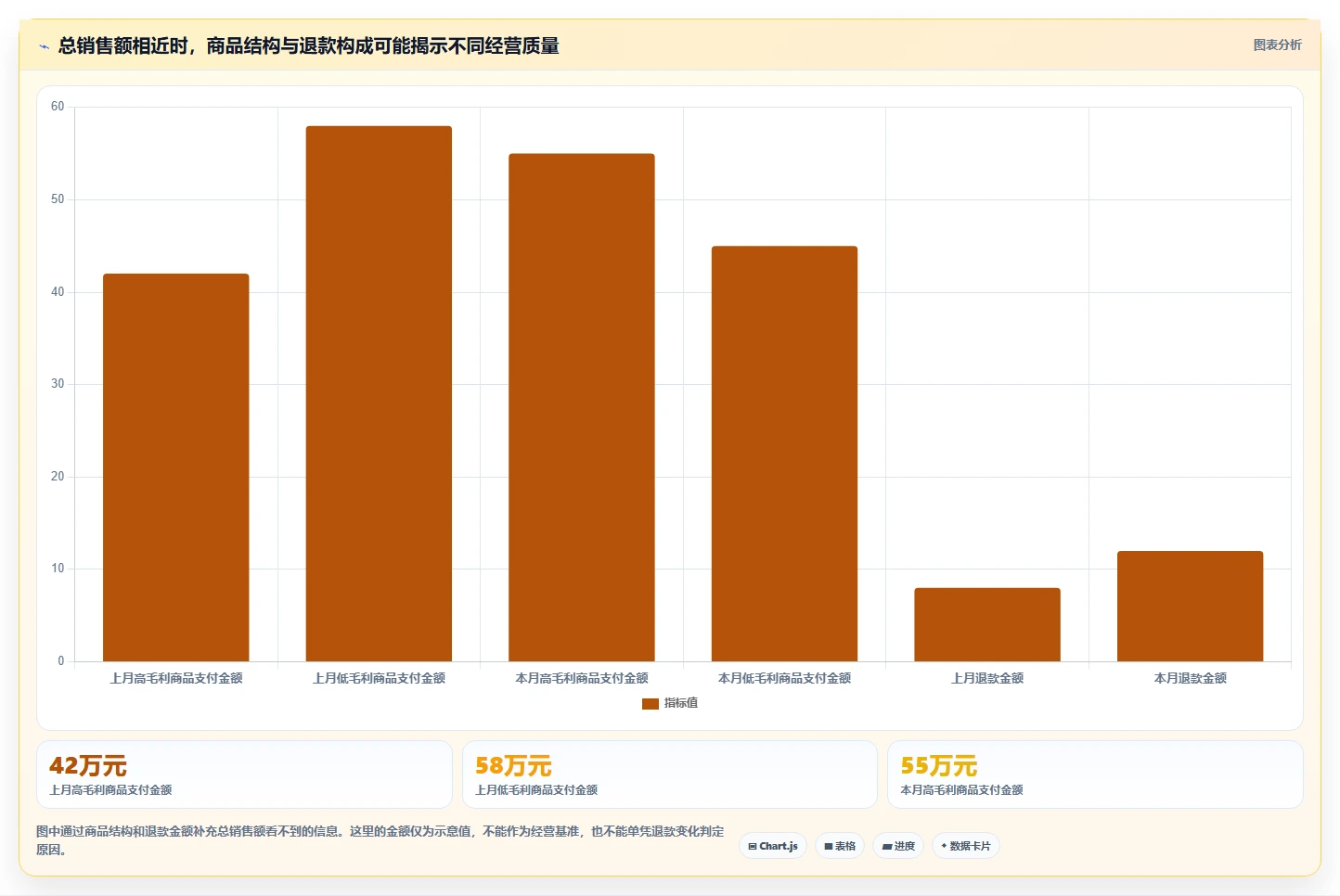The height and width of the screenshot is (896, 1340).
Task: Click the card label under 55万元
Action: coord(961,790)
